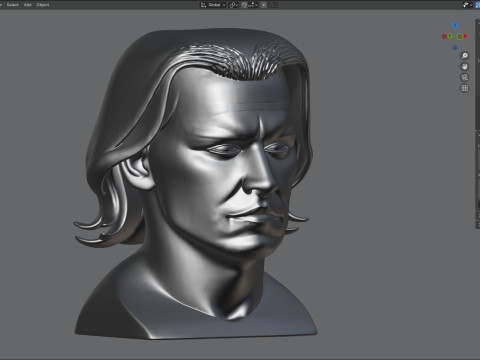Click the dark red negative X gizmo dot
The image size is (480, 360).
coord(444,36)
